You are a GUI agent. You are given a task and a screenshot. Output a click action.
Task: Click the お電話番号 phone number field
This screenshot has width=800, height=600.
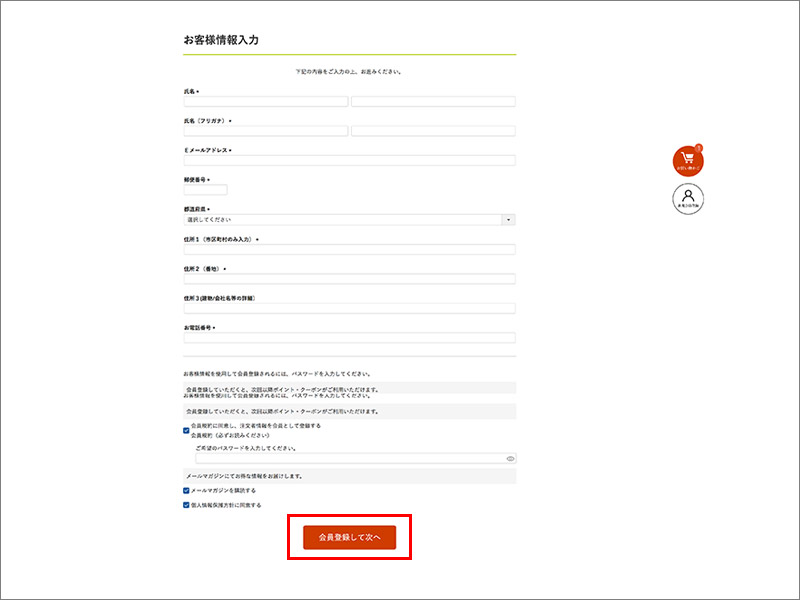pos(349,338)
